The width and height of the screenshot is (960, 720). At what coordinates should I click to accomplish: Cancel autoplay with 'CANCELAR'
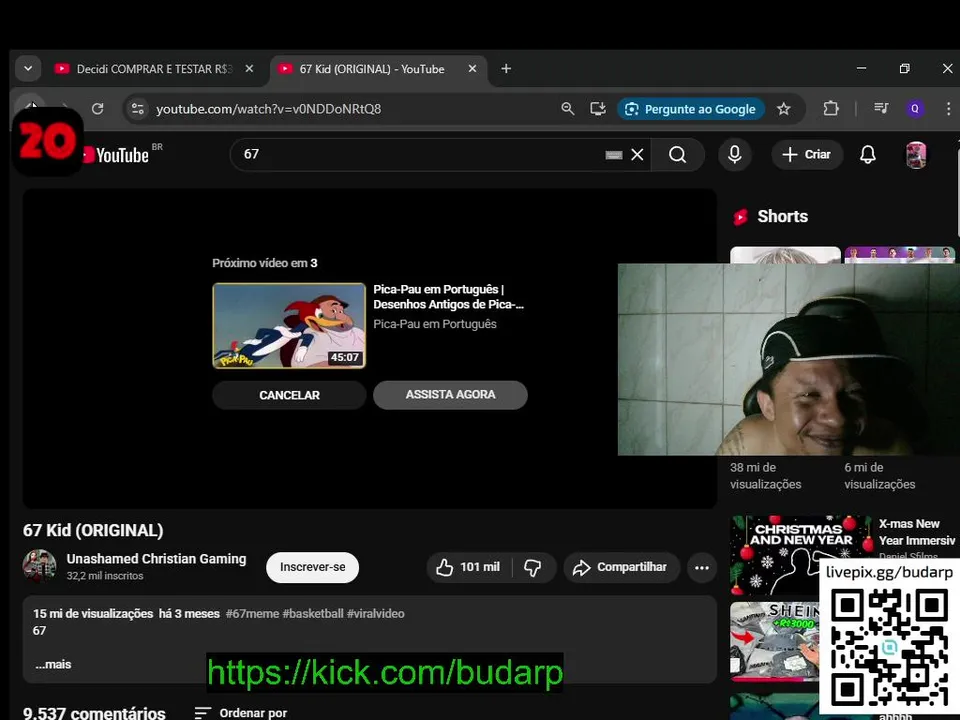(289, 395)
